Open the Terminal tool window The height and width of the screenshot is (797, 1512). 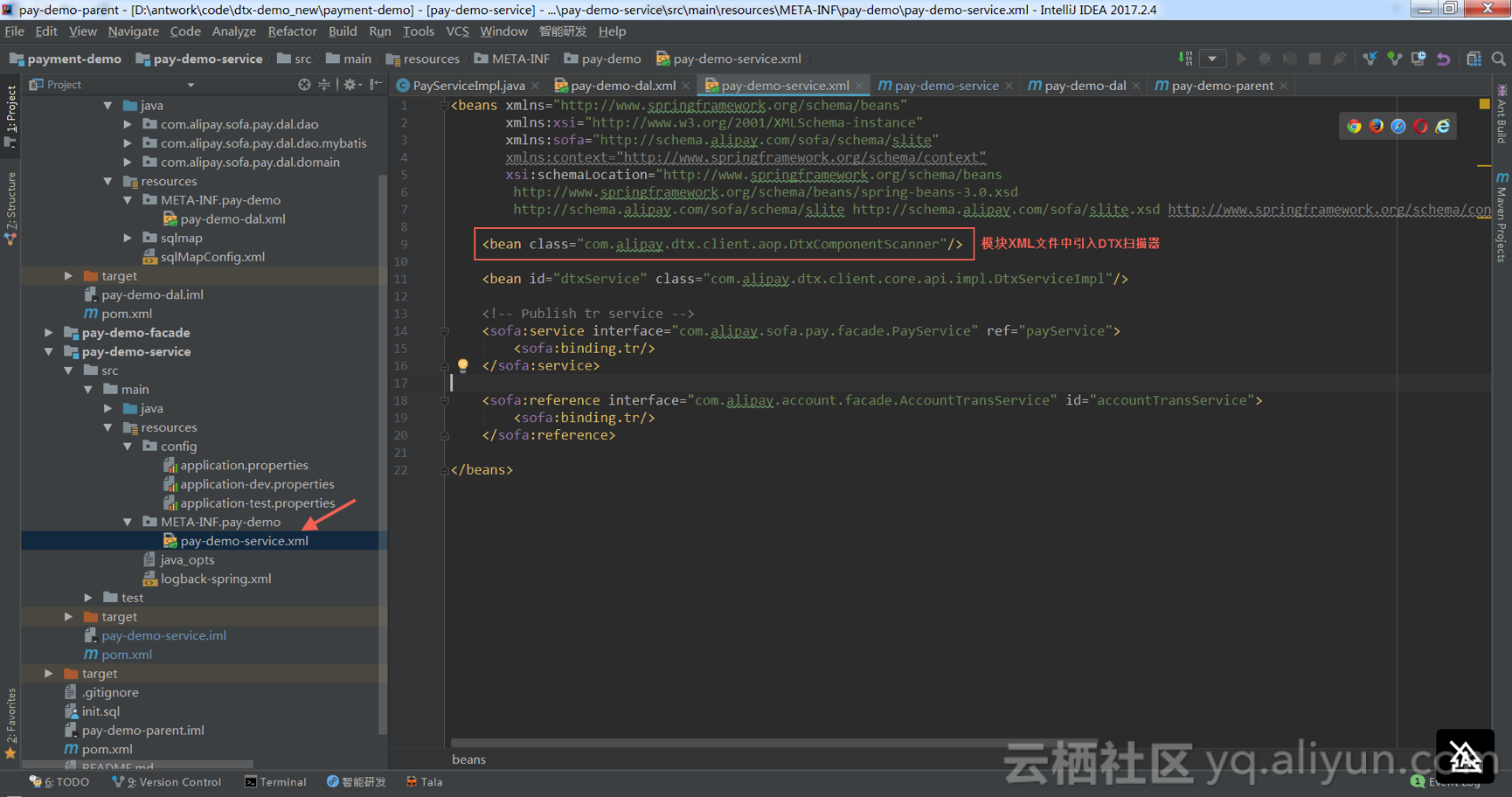[275, 782]
